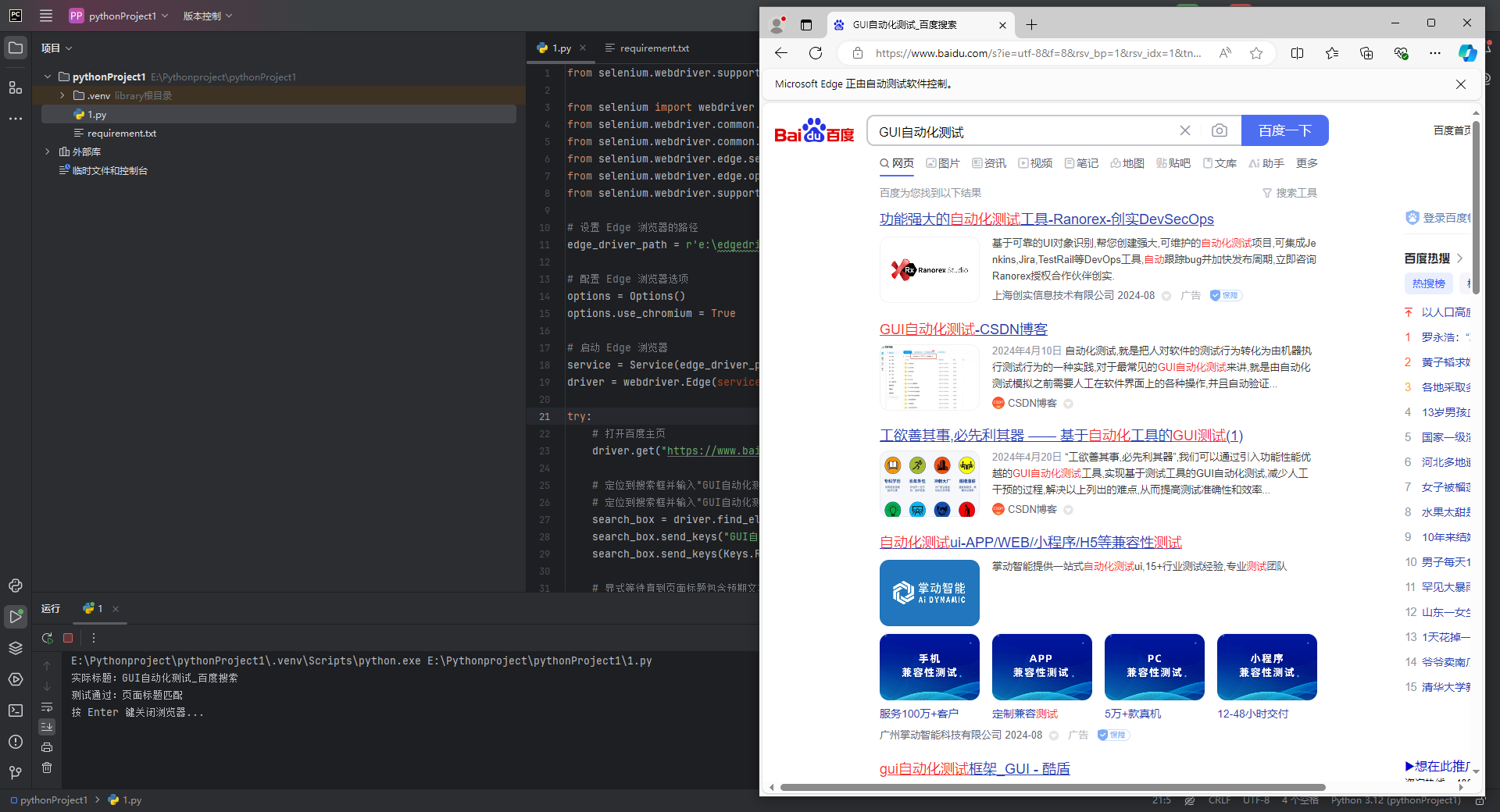Expand Baidu 更多 search categories
The height and width of the screenshot is (812, 1500).
tap(1307, 163)
